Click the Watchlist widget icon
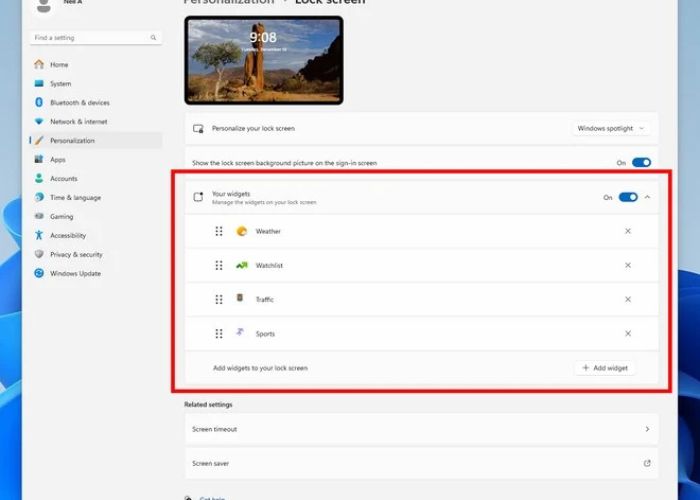Image resolution: width=700 pixels, height=500 pixels. pos(241,265)
